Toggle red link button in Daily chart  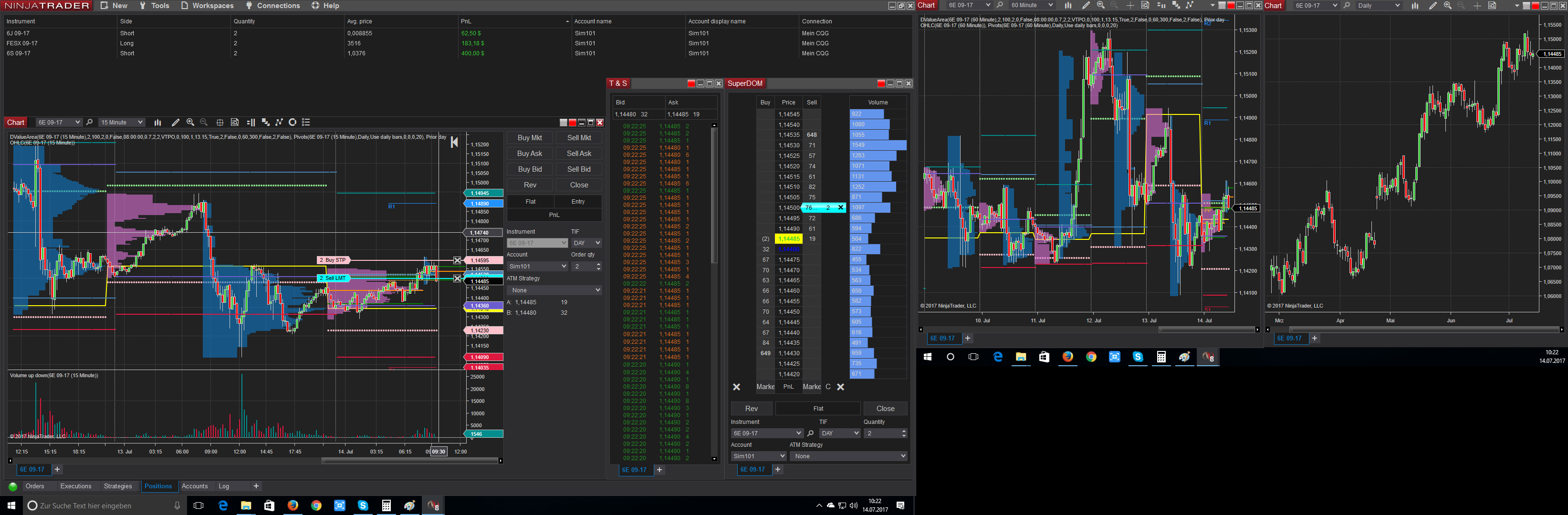tap(1535, 6)
